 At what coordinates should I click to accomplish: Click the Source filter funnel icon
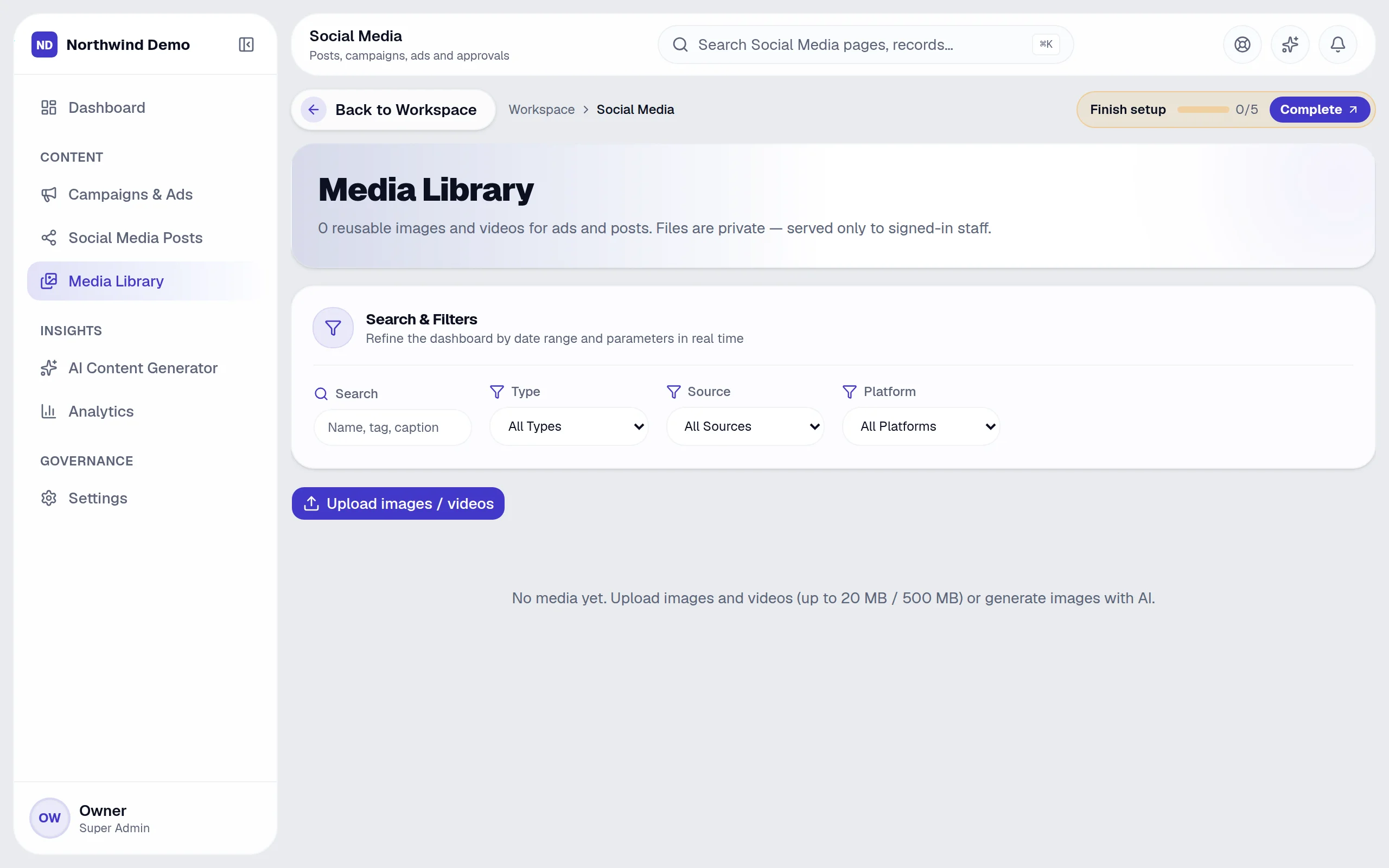point(674,392)
